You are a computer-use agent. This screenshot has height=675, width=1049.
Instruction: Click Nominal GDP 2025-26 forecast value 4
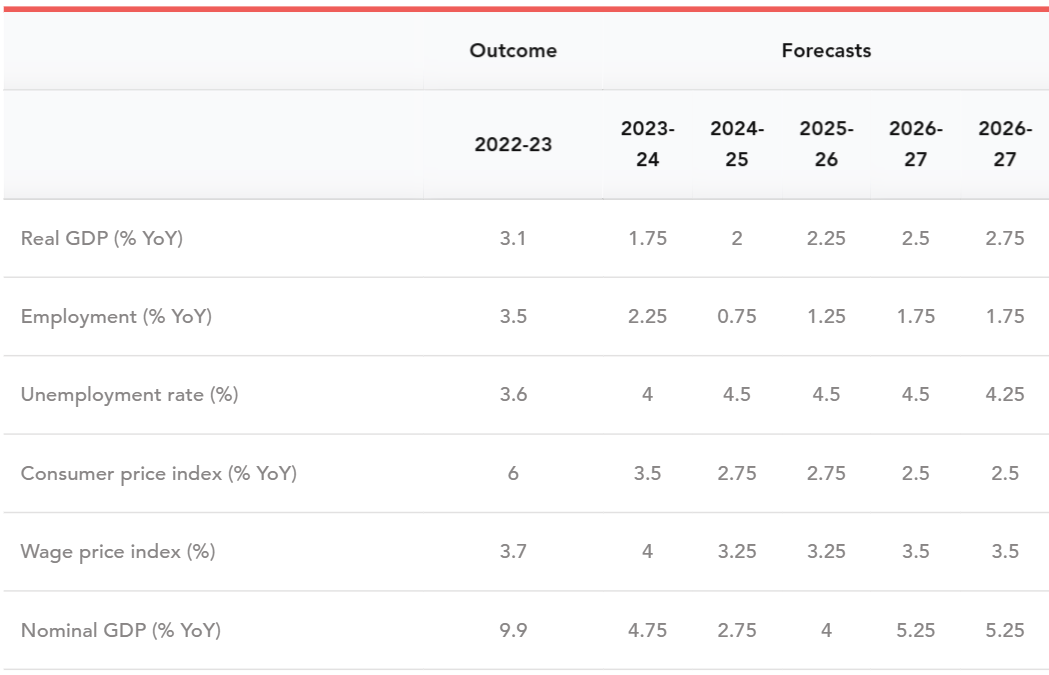pyautogui.click(x=826, y=630)
